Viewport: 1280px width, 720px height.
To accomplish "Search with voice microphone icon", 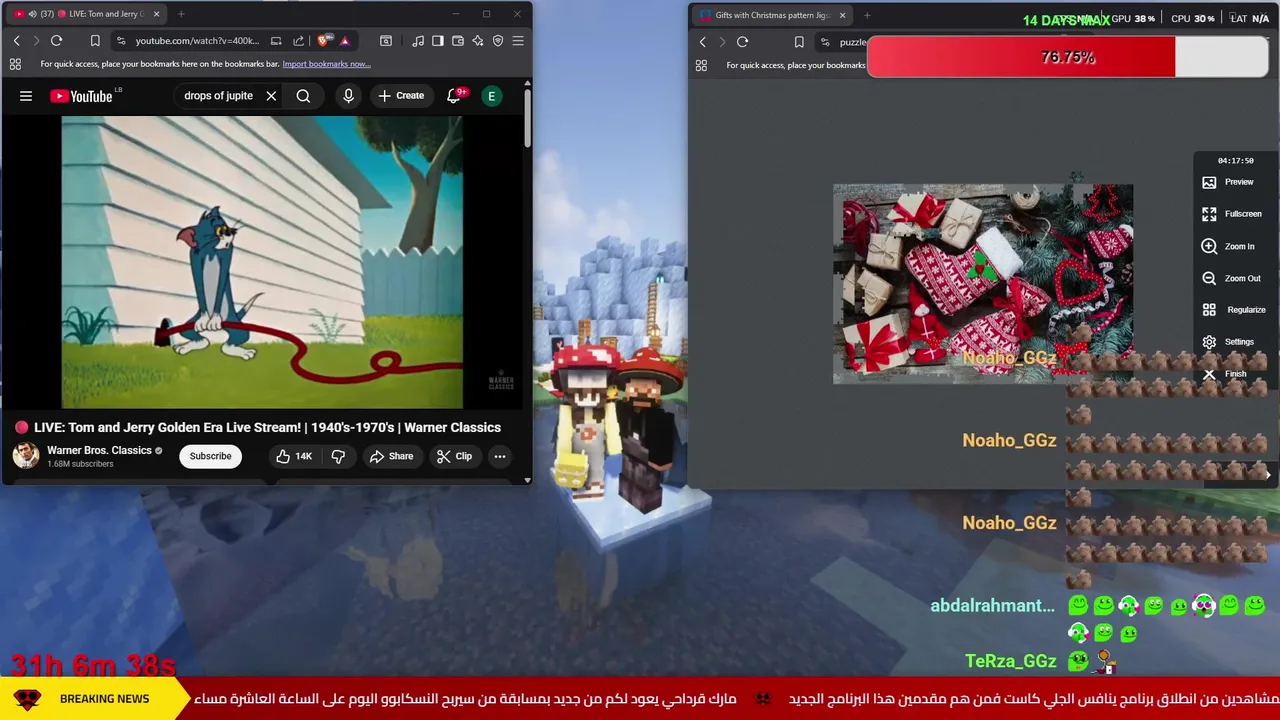I will 348,96.
